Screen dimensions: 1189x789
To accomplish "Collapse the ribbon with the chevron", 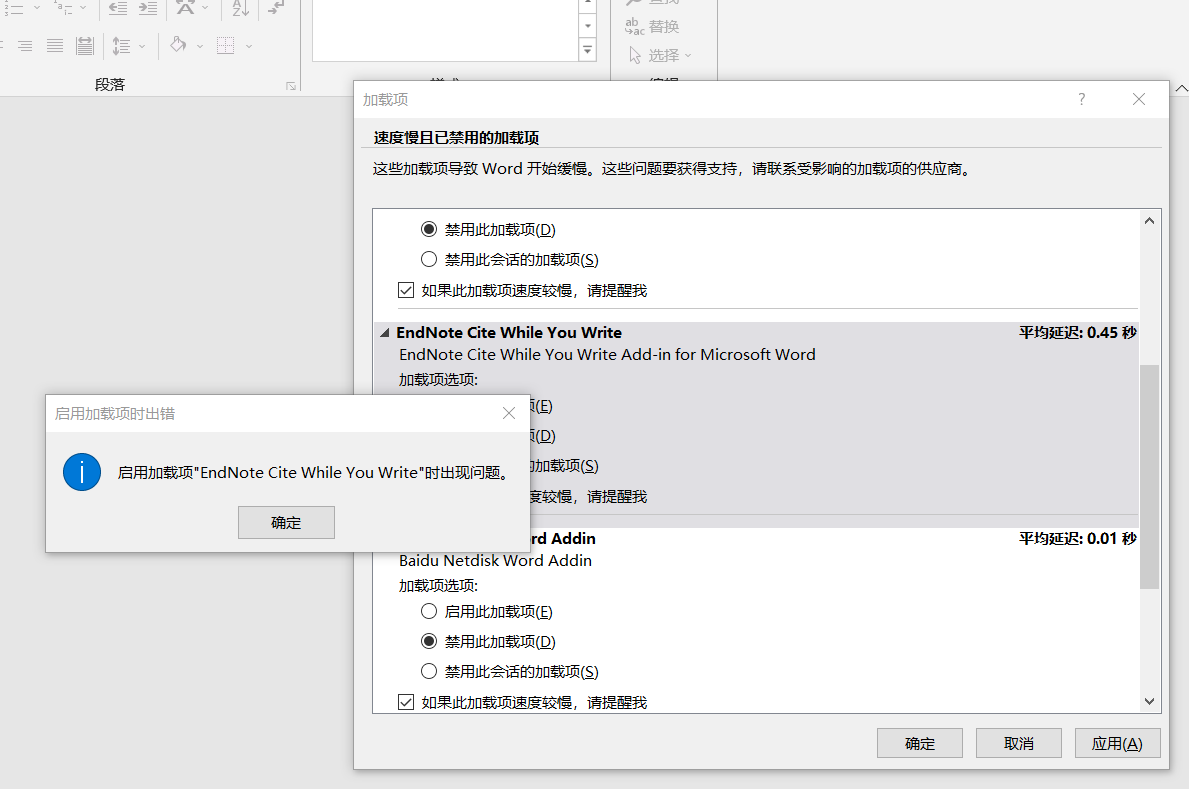I will point(1181,89).
